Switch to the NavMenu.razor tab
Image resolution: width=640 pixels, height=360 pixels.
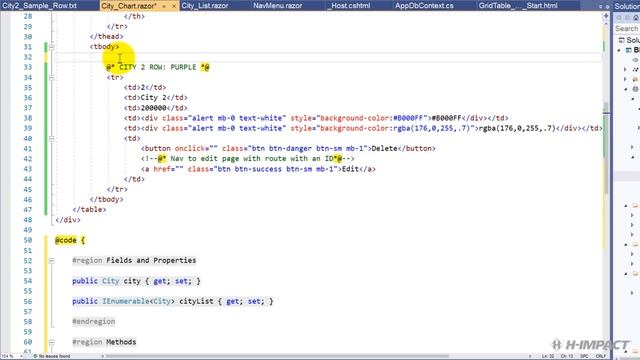click(278, 6)
